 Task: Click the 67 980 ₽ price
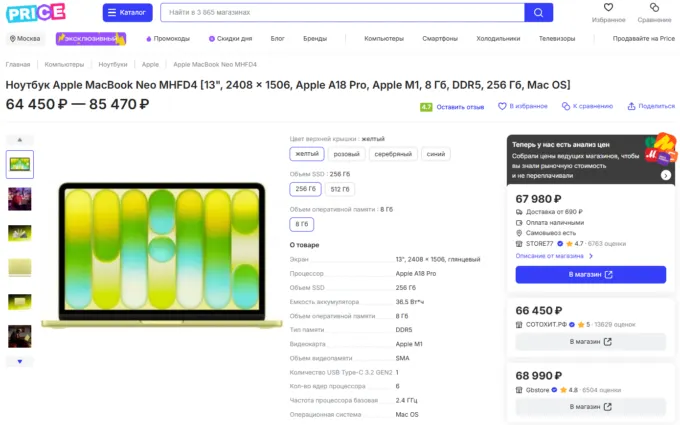[538, 199]
